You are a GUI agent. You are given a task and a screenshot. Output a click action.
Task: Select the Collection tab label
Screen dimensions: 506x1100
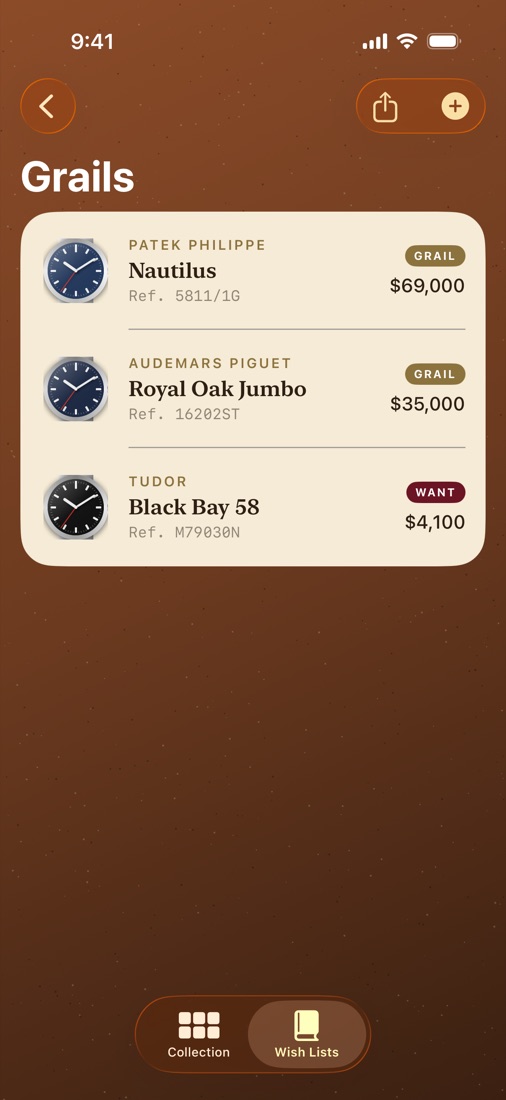pyautogui.click(x=199, y=1052)
